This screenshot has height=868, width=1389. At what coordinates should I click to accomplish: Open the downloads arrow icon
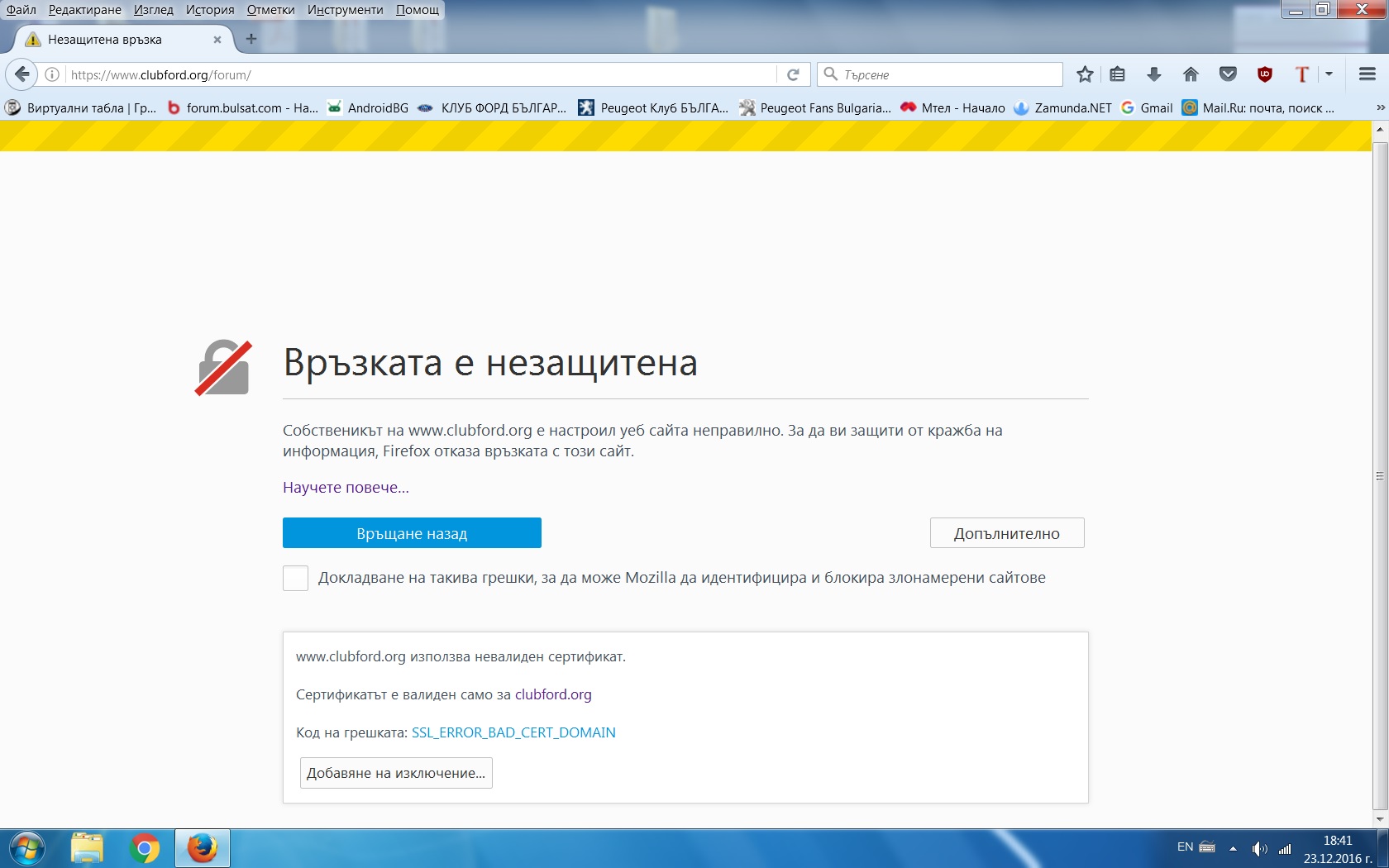point(1154,74)
